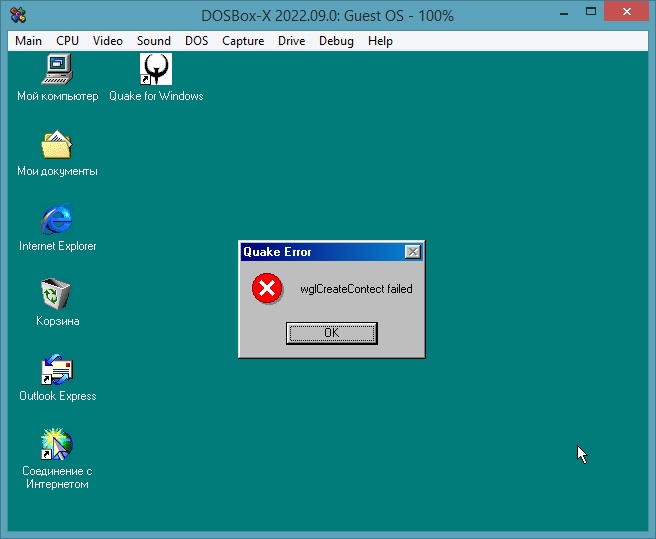This screenshot has height=539, width=656.
Task: Click the red error icon in Quake Error dialog
Action: point(267,288)
